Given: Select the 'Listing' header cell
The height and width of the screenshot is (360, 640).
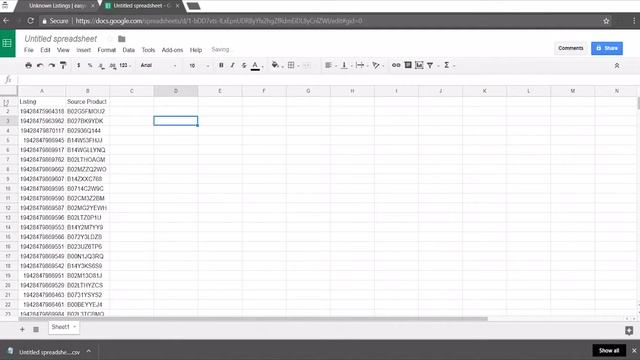Looking at the screenshot, I should pyautogui.click(x=42, y=102).
